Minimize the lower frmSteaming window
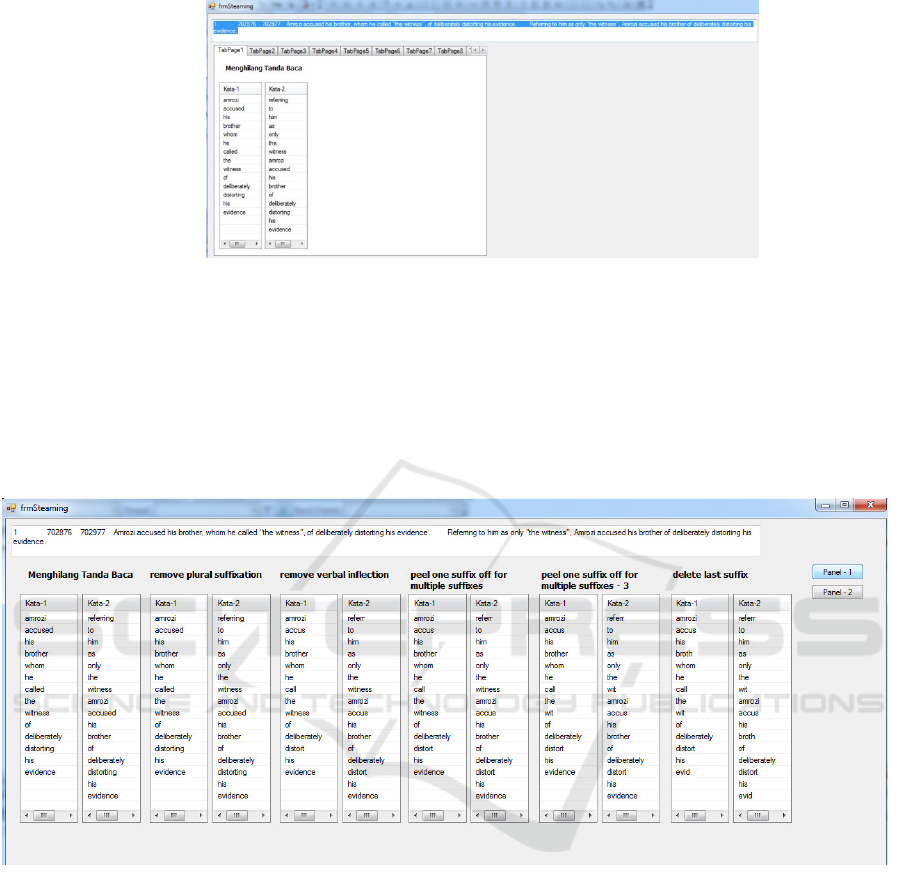Image resolution: width=901 pixels, height=887 pixels. pyautogui.click(x=827, y=506)
